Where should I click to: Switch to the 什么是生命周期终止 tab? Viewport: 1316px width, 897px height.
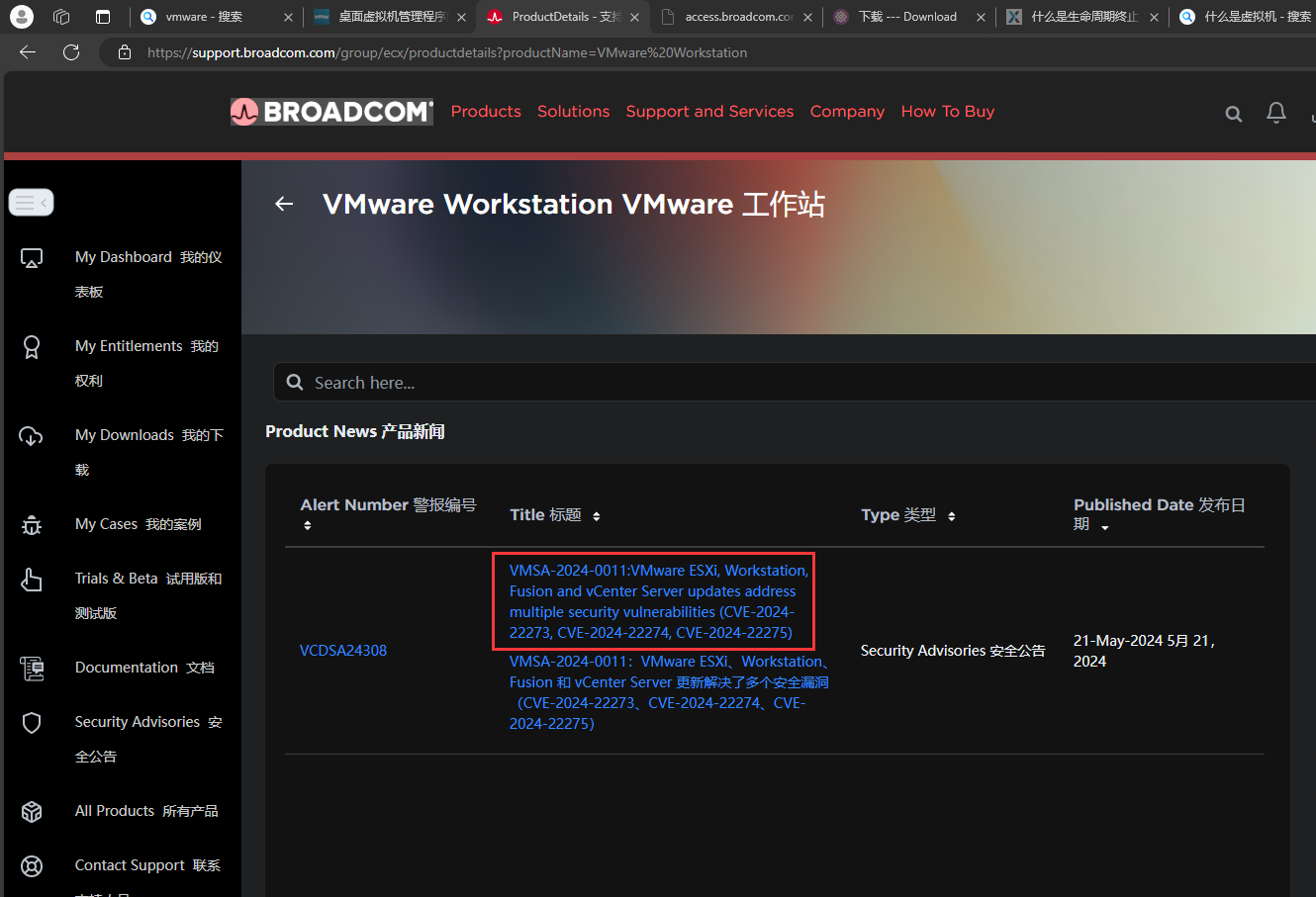(x=1082, y=17)
